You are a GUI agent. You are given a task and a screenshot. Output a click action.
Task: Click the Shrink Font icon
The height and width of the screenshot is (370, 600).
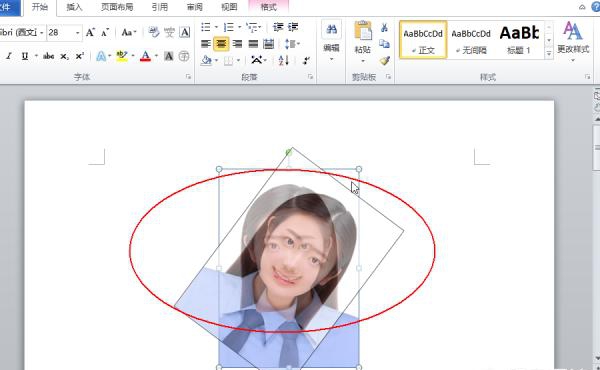coord(105,33)
